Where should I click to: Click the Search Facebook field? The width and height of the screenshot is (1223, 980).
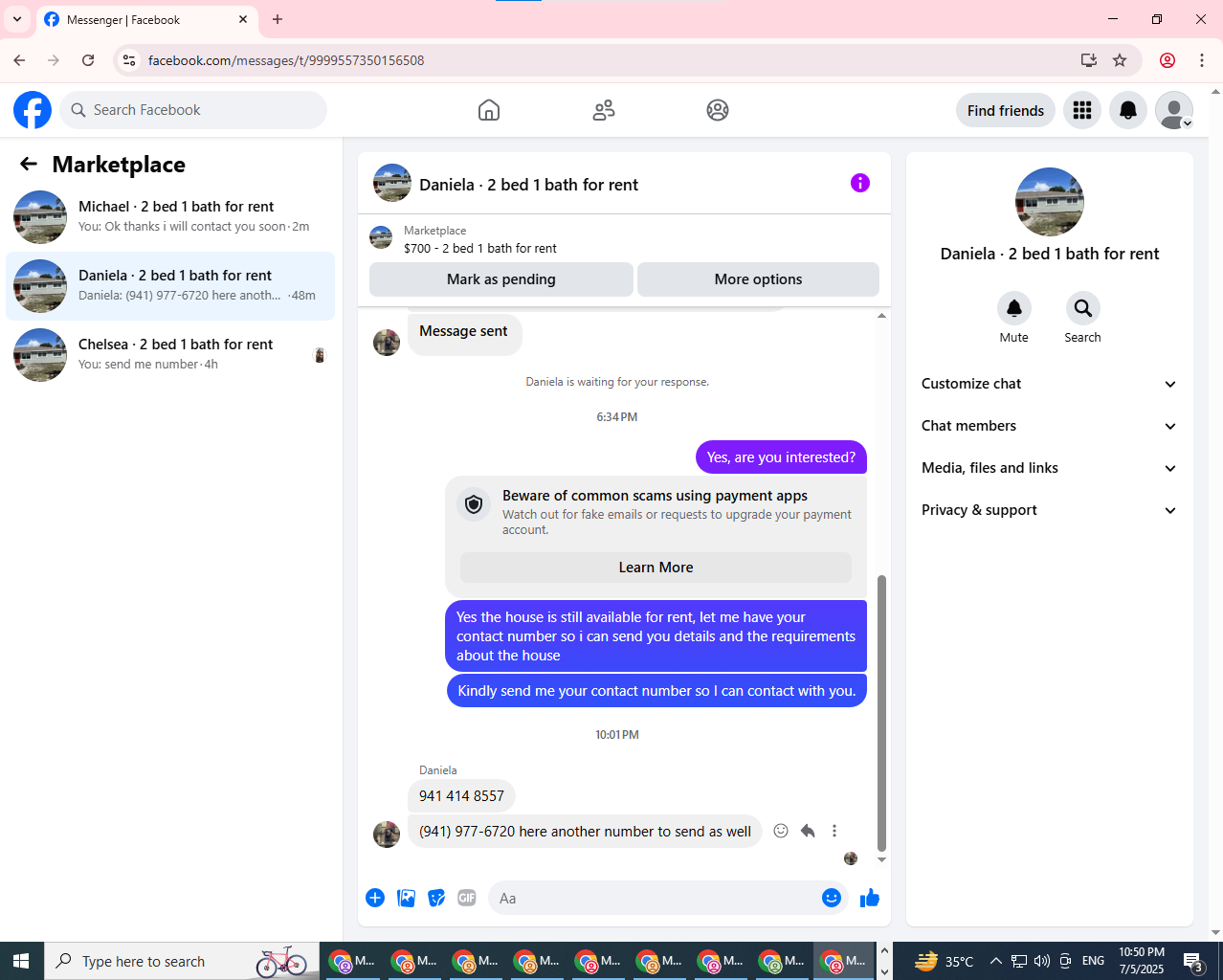[x=193, y=110]
